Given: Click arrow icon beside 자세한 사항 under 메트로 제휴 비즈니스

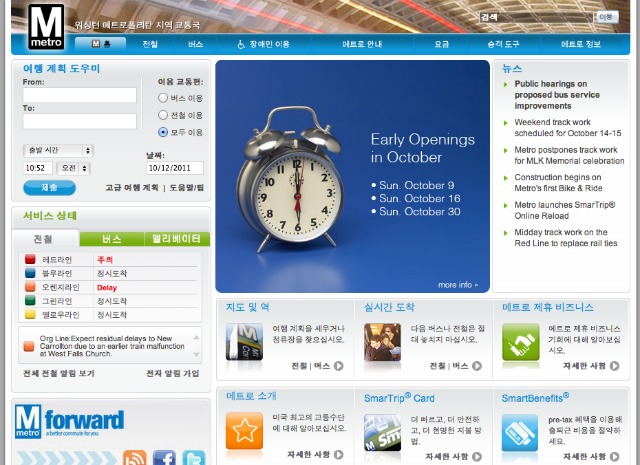Looking at the screenshot, I should [614, 366].
